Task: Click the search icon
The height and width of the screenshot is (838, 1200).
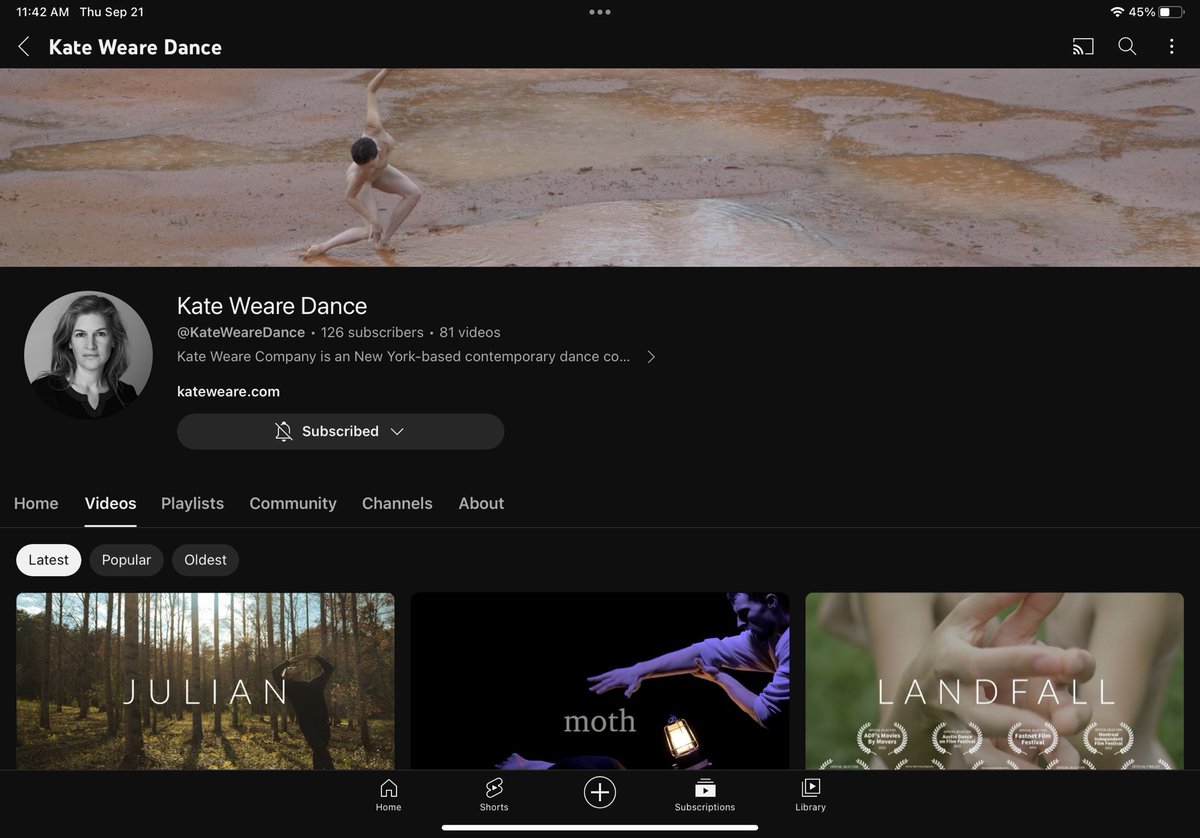Action: [1127, 46]
